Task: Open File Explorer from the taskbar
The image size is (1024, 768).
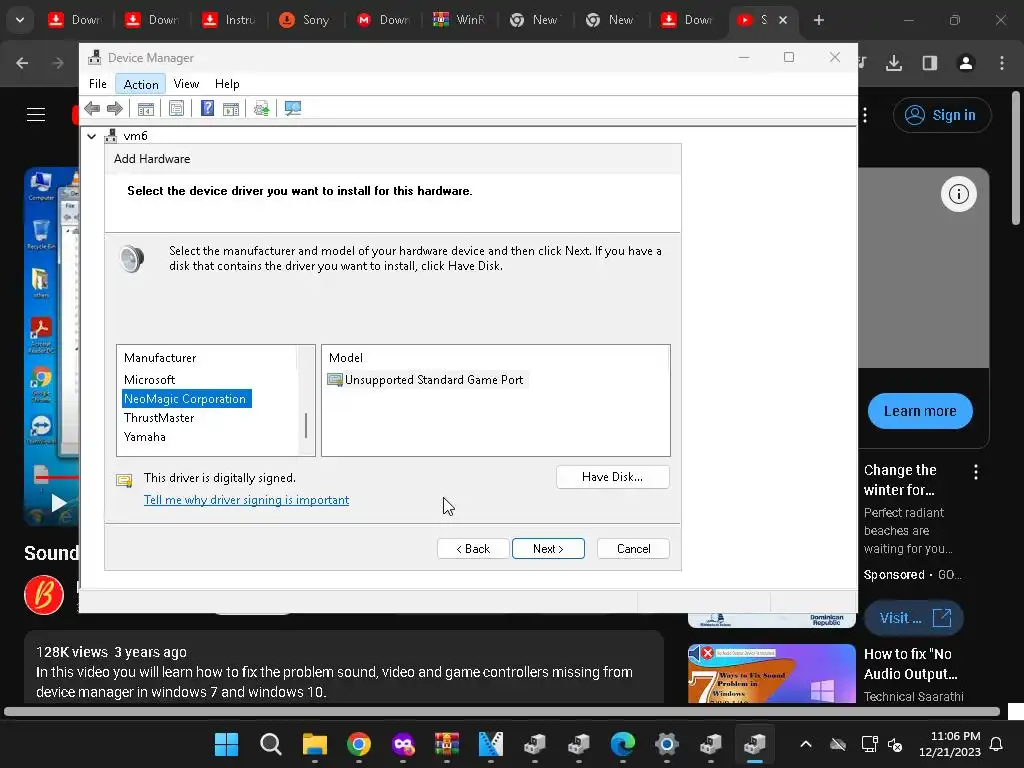Action: [x=315, y=744]
